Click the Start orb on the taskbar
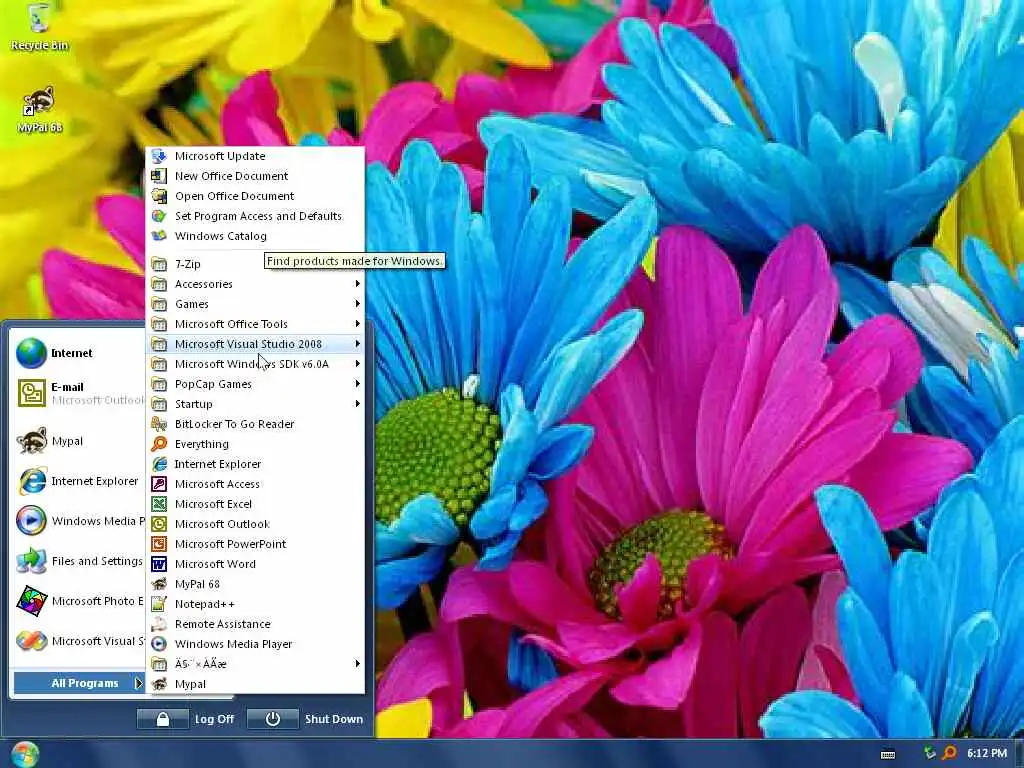 pyautogui.click(x=25, y=754)
